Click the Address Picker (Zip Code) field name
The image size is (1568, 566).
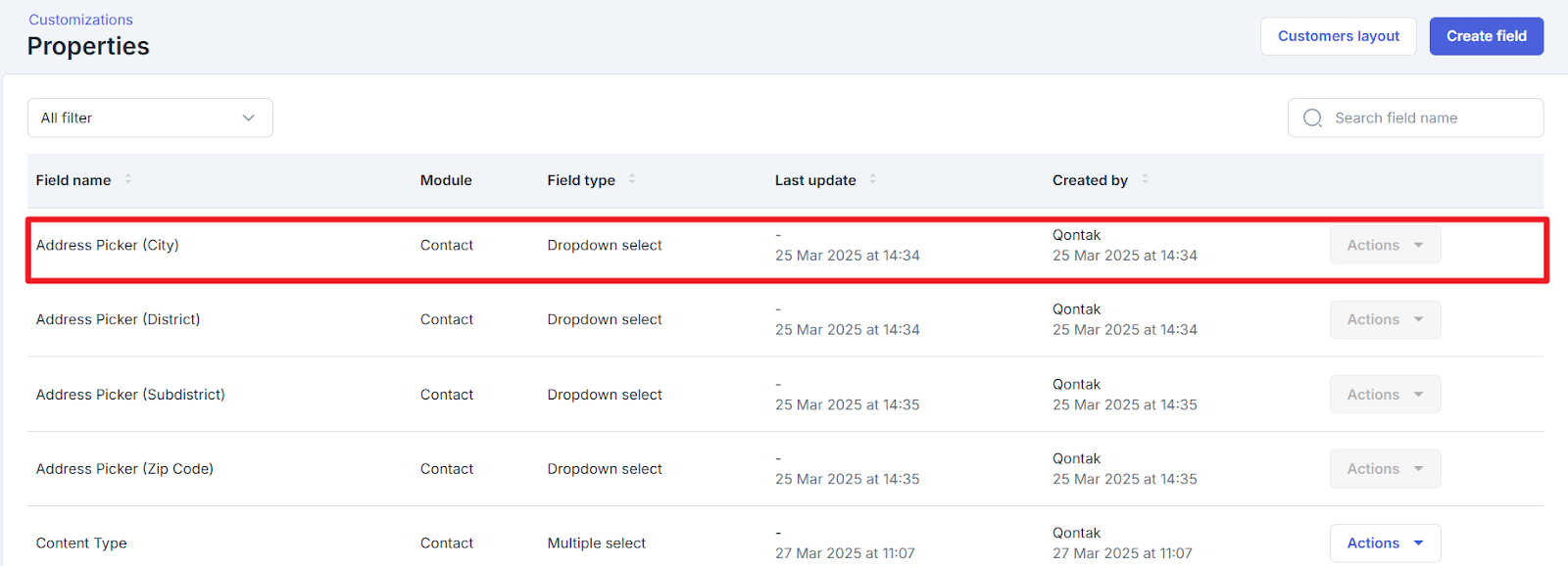click(x=124, y=469)
